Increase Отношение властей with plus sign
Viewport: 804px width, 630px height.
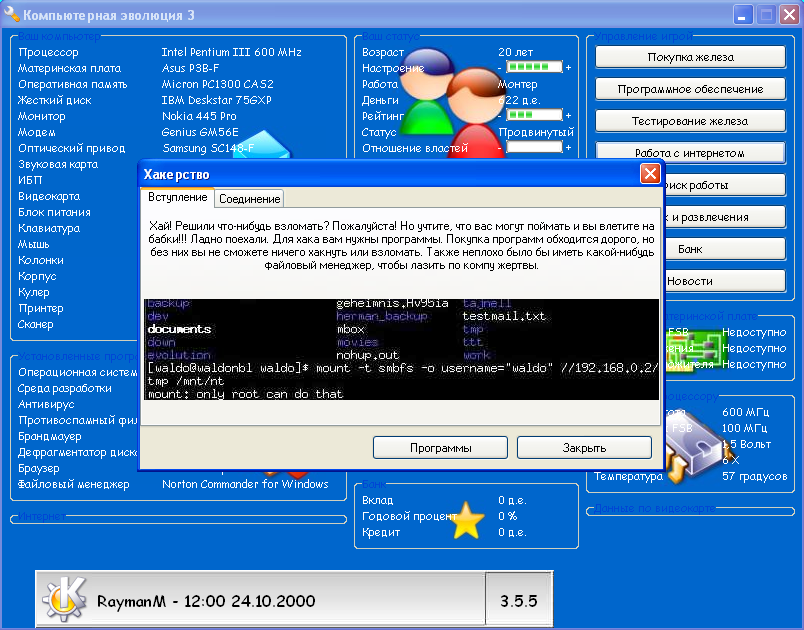(568, 148)
